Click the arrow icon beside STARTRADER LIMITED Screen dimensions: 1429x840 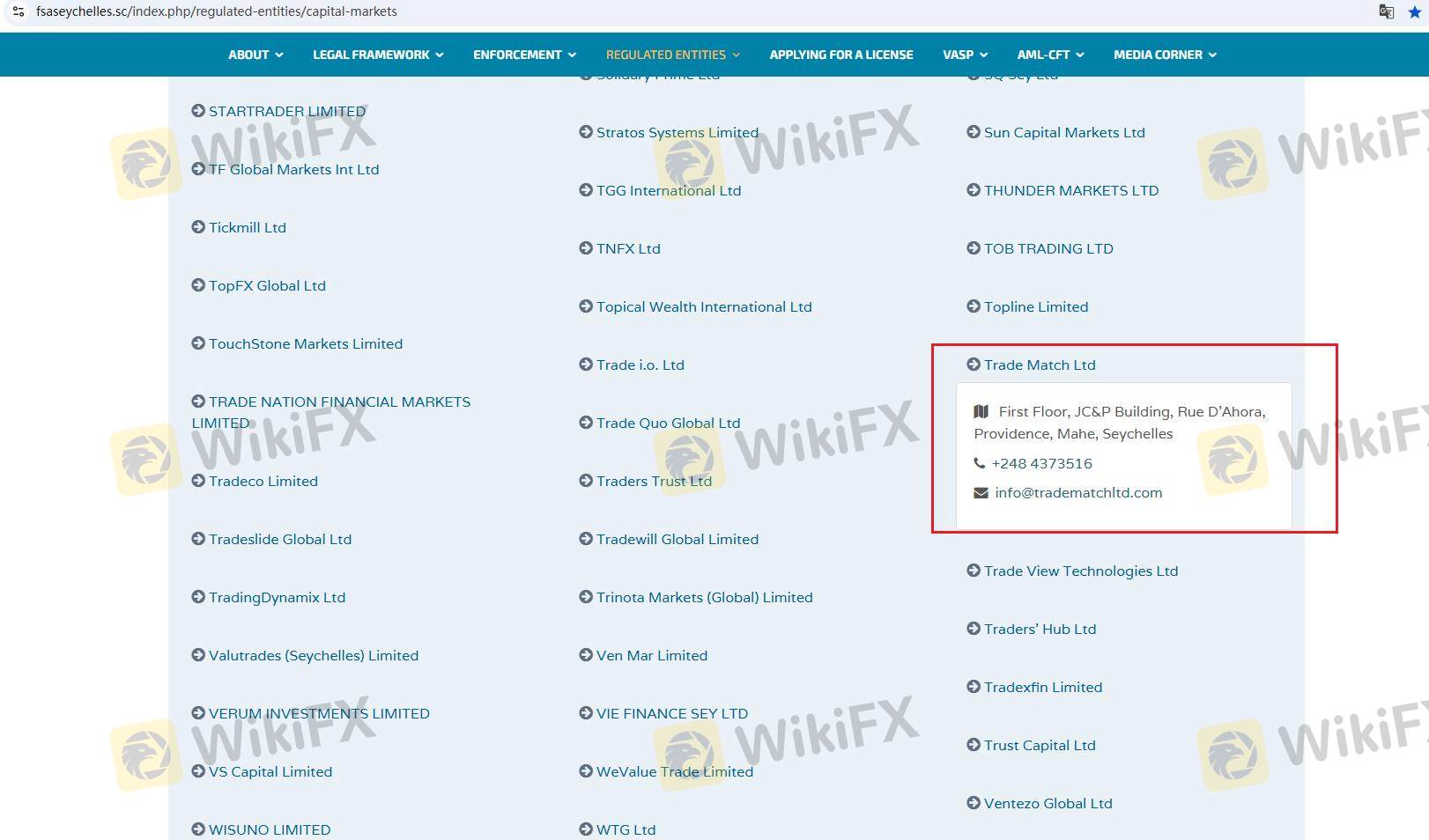(x=198, y=111)
